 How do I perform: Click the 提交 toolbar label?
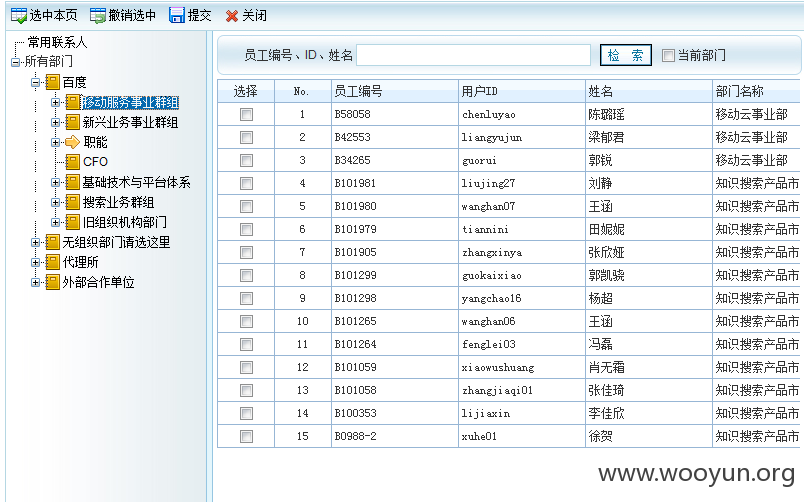199,16
